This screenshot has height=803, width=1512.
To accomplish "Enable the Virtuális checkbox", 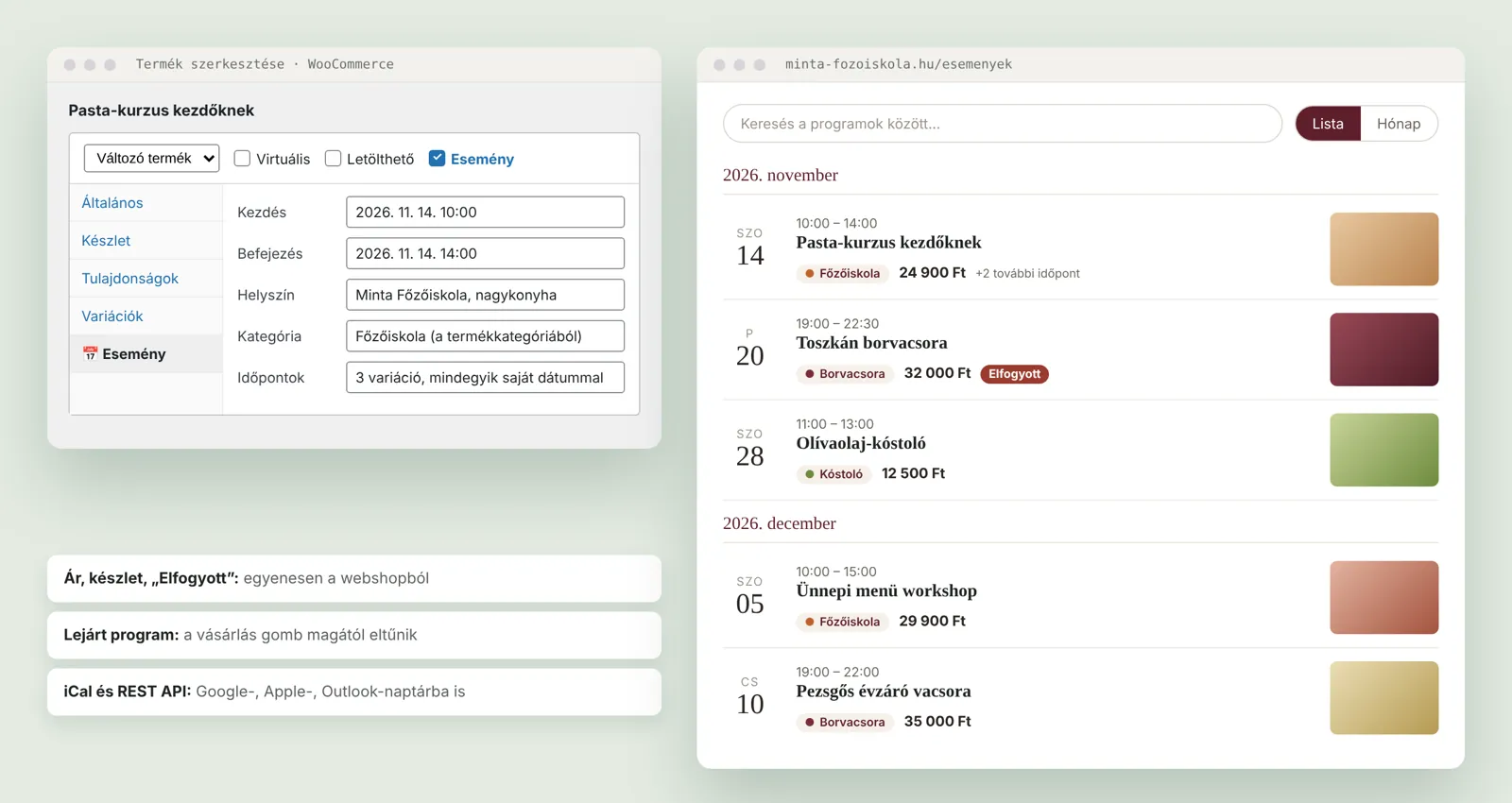I will (x=242, y=159).
